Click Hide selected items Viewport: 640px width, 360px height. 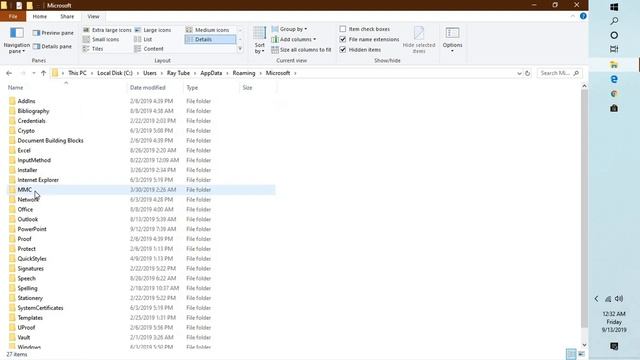pos(419,40)
